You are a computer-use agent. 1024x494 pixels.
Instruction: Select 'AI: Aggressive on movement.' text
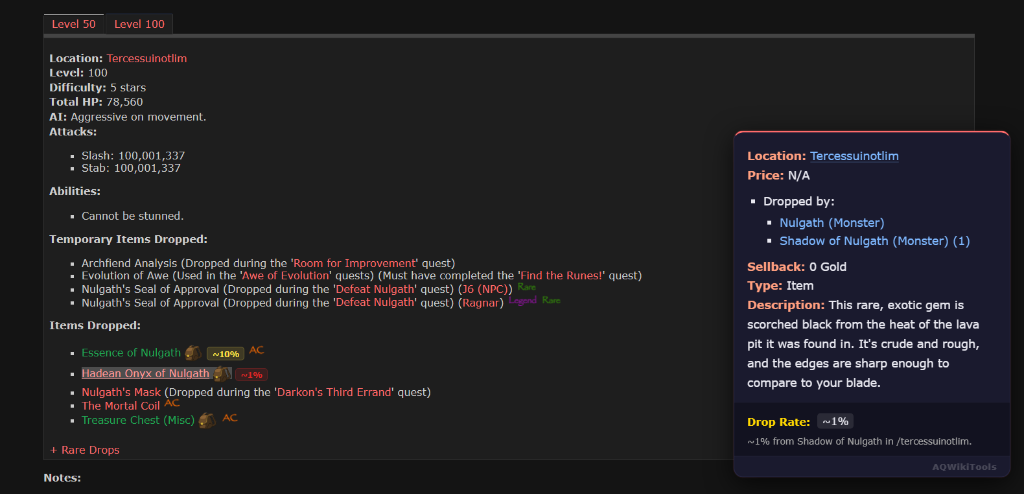point(127,117)
